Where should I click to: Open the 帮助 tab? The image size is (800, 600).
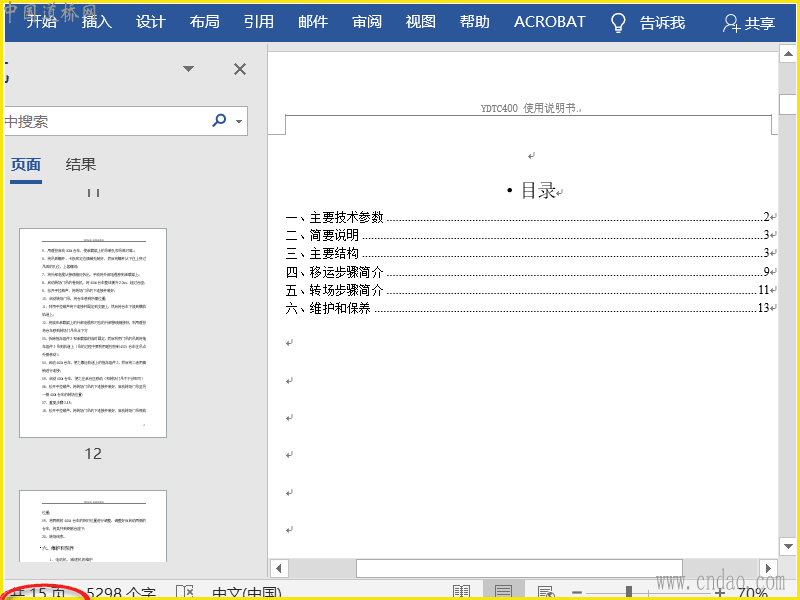point(474,22)
